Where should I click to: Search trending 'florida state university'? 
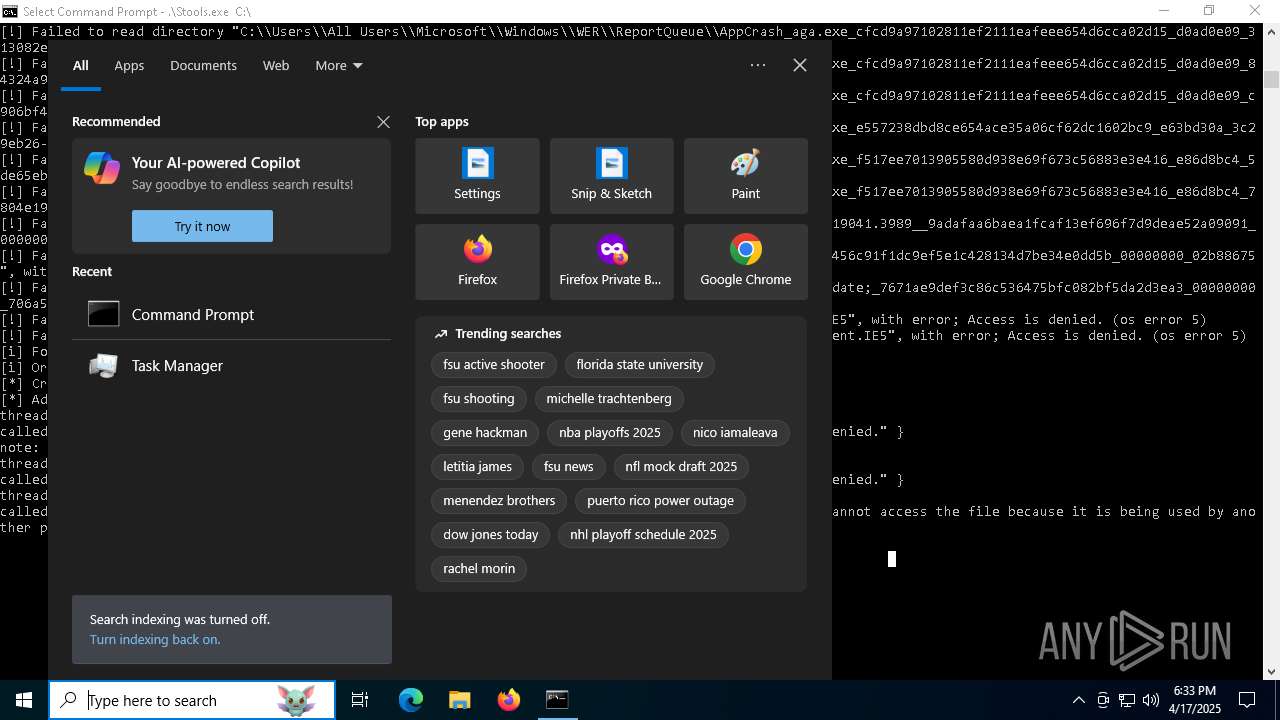coord(639,365)
